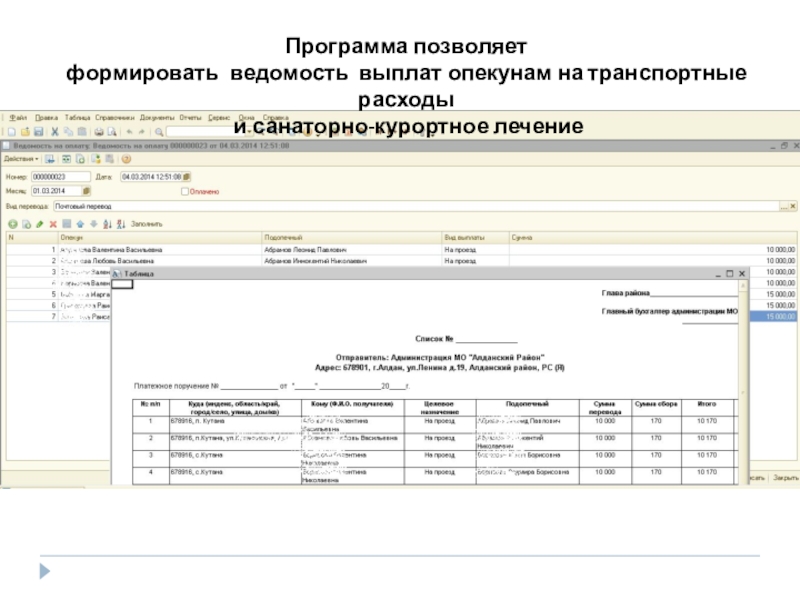800x600 pixels.
Task: Click the help question-mark icon in the document toolbar
Action: 127,159
